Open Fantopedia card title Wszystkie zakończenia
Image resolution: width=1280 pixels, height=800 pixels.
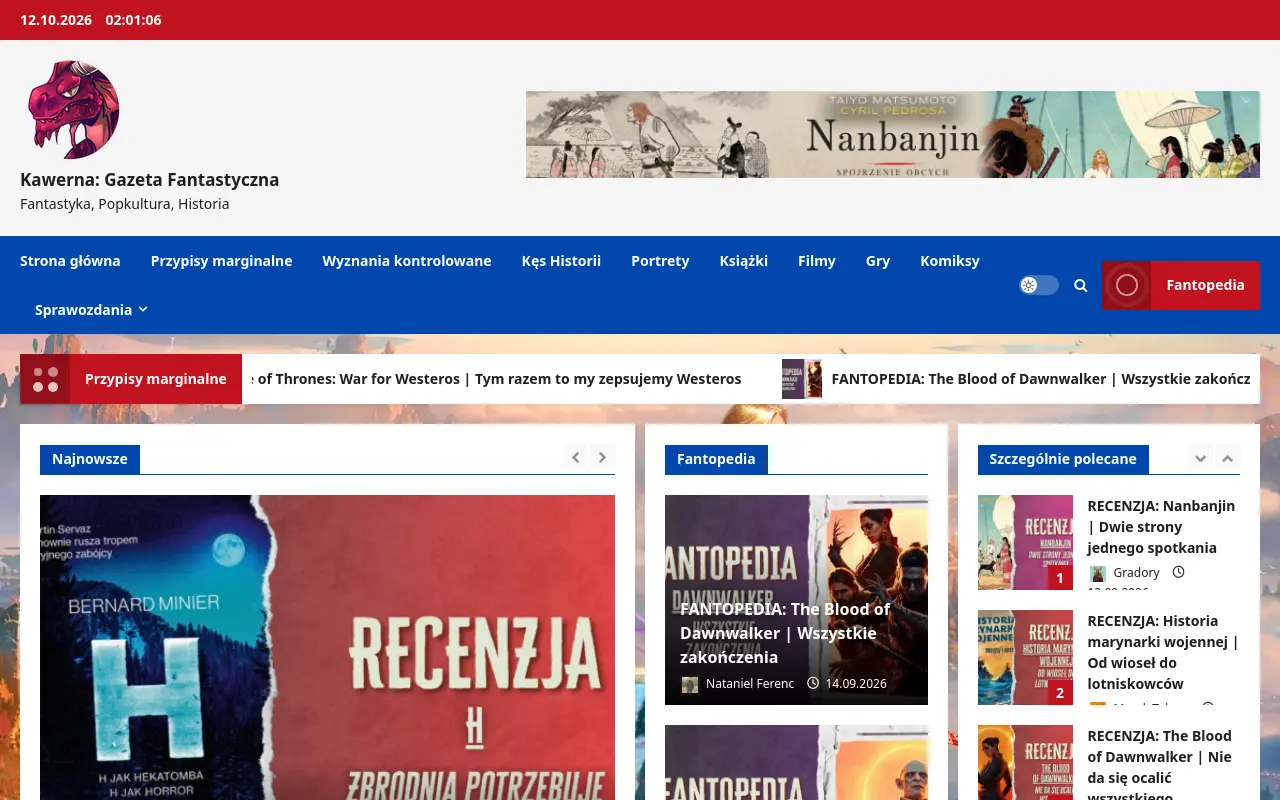785,633
